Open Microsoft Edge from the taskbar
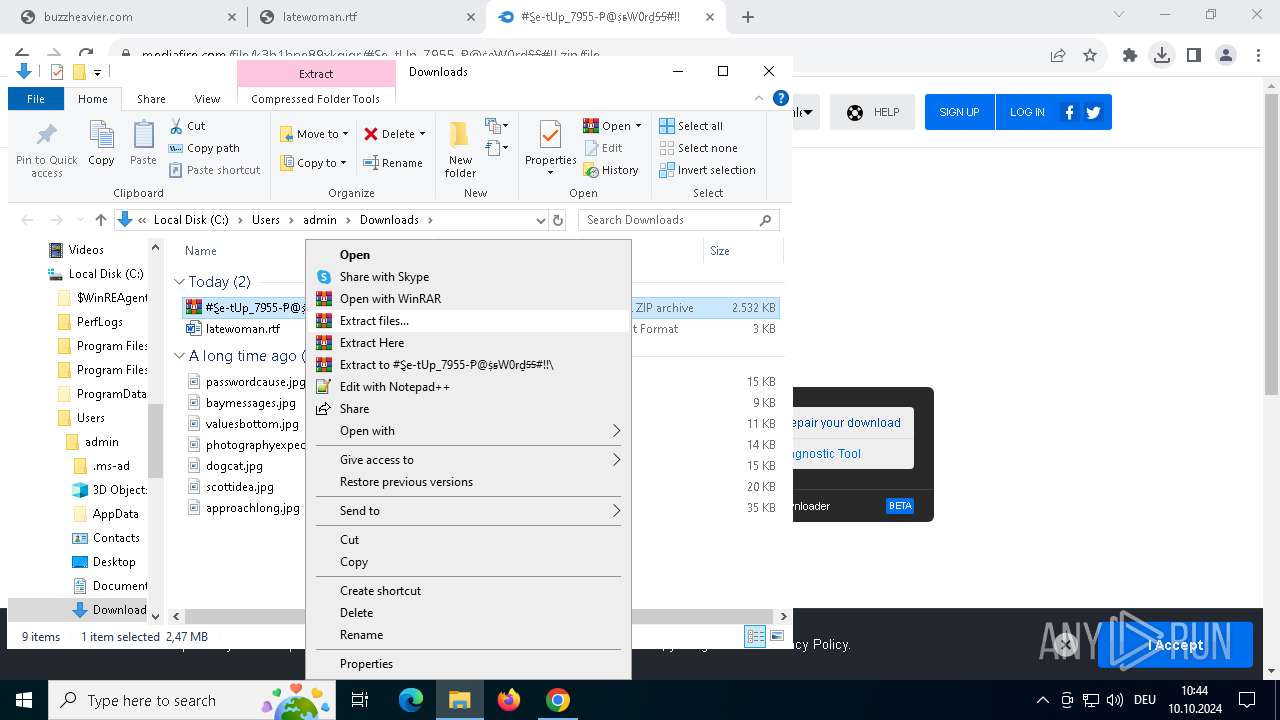1280x720 pixels. [x=411, y=700]
